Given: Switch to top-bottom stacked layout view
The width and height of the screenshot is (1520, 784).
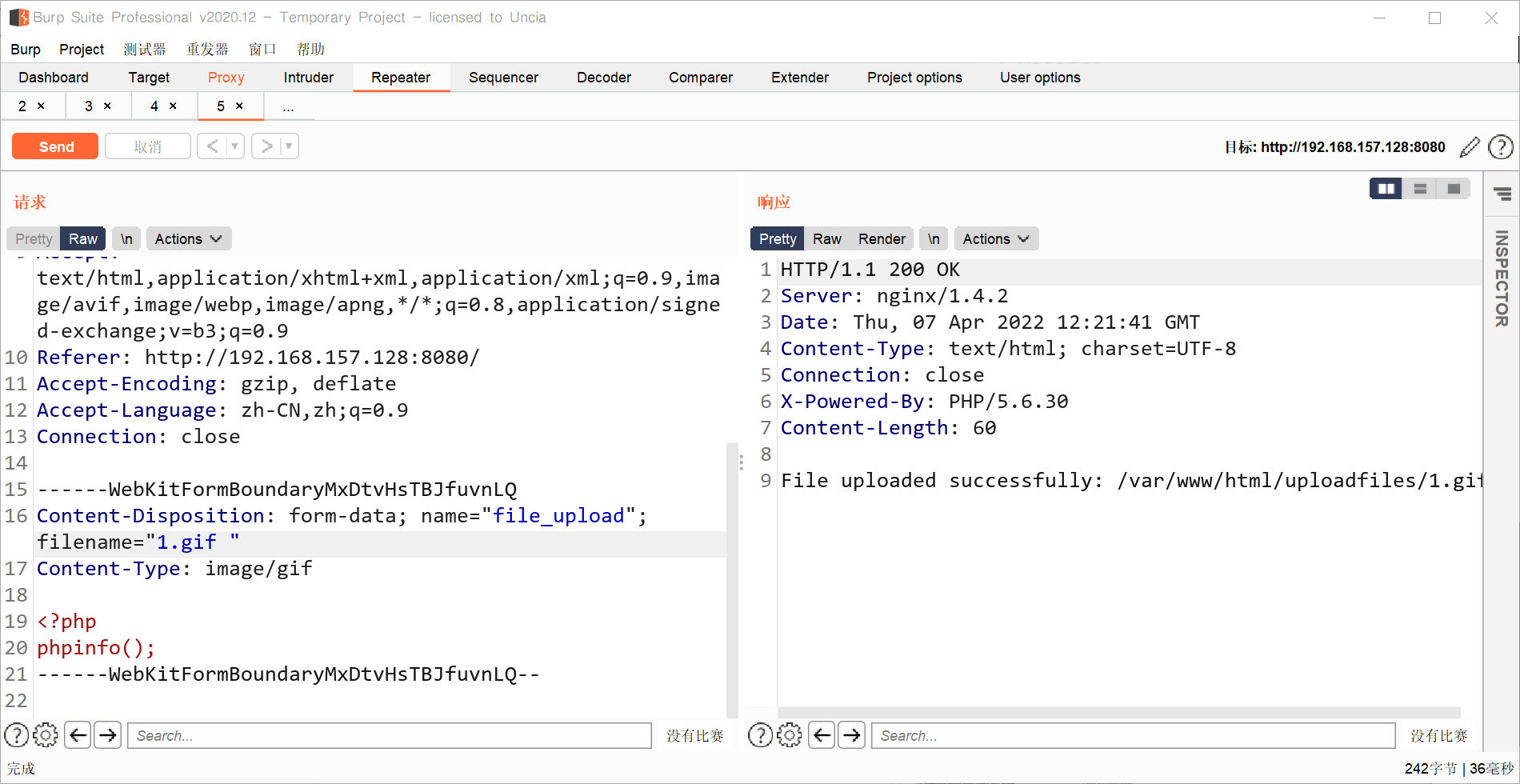Looking at the screenshot, I should (x=1420, y=189).
